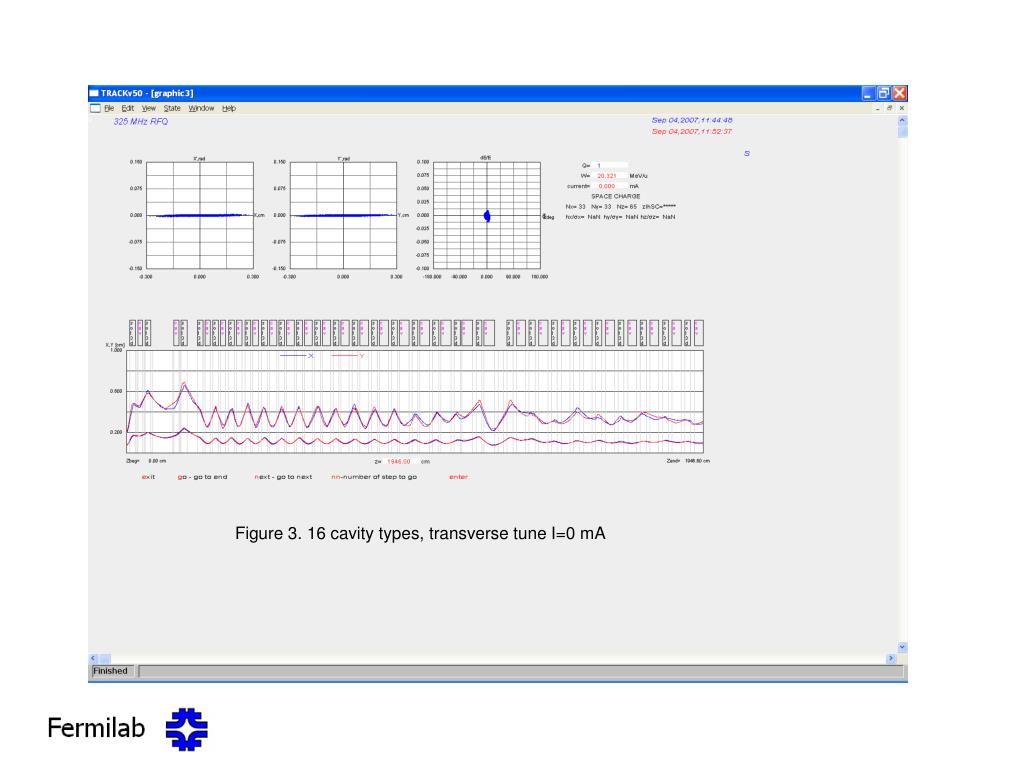Click the beam envelope X,Y plot

click(x=415, y=402)
